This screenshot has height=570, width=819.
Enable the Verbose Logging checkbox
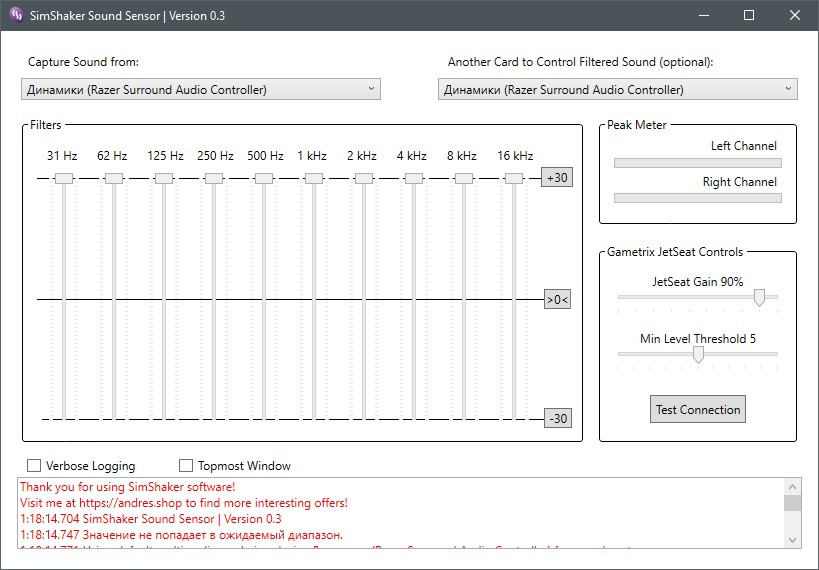coord(34,465)
